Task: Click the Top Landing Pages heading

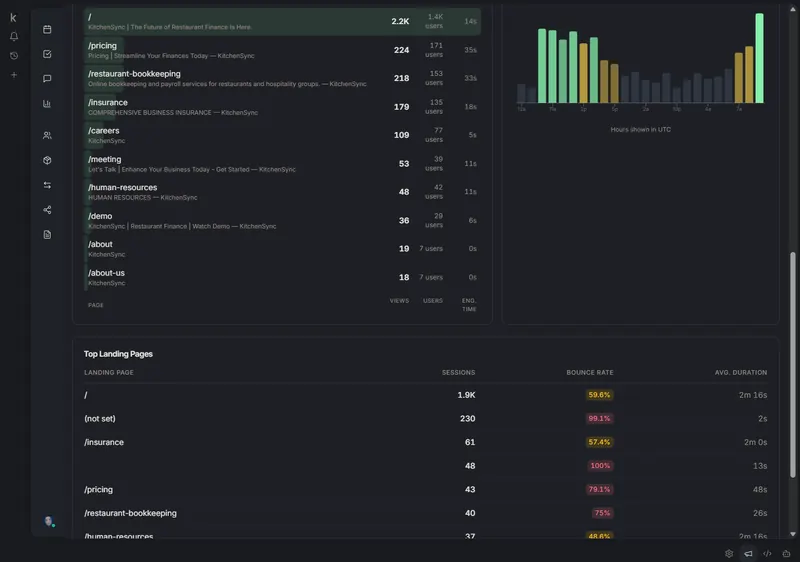Action: (118, 354)
